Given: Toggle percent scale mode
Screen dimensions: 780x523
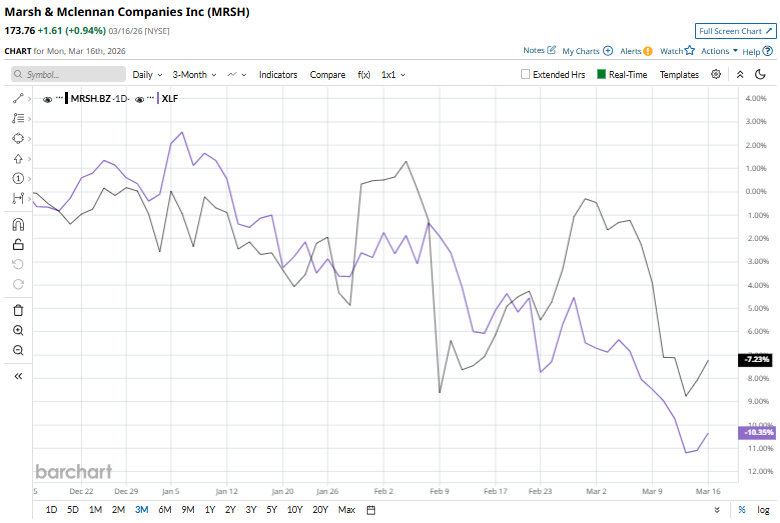Looking at the screenshot, I should tap(742, 510).
